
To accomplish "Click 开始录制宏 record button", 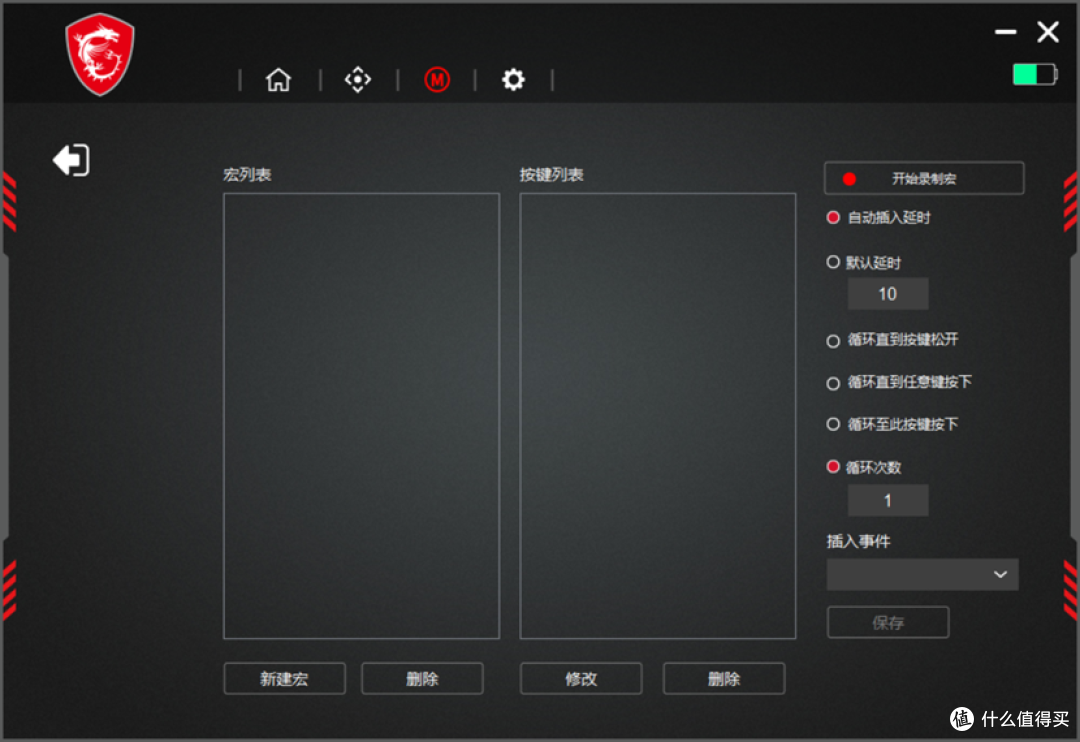I will (x=924, y=178).
